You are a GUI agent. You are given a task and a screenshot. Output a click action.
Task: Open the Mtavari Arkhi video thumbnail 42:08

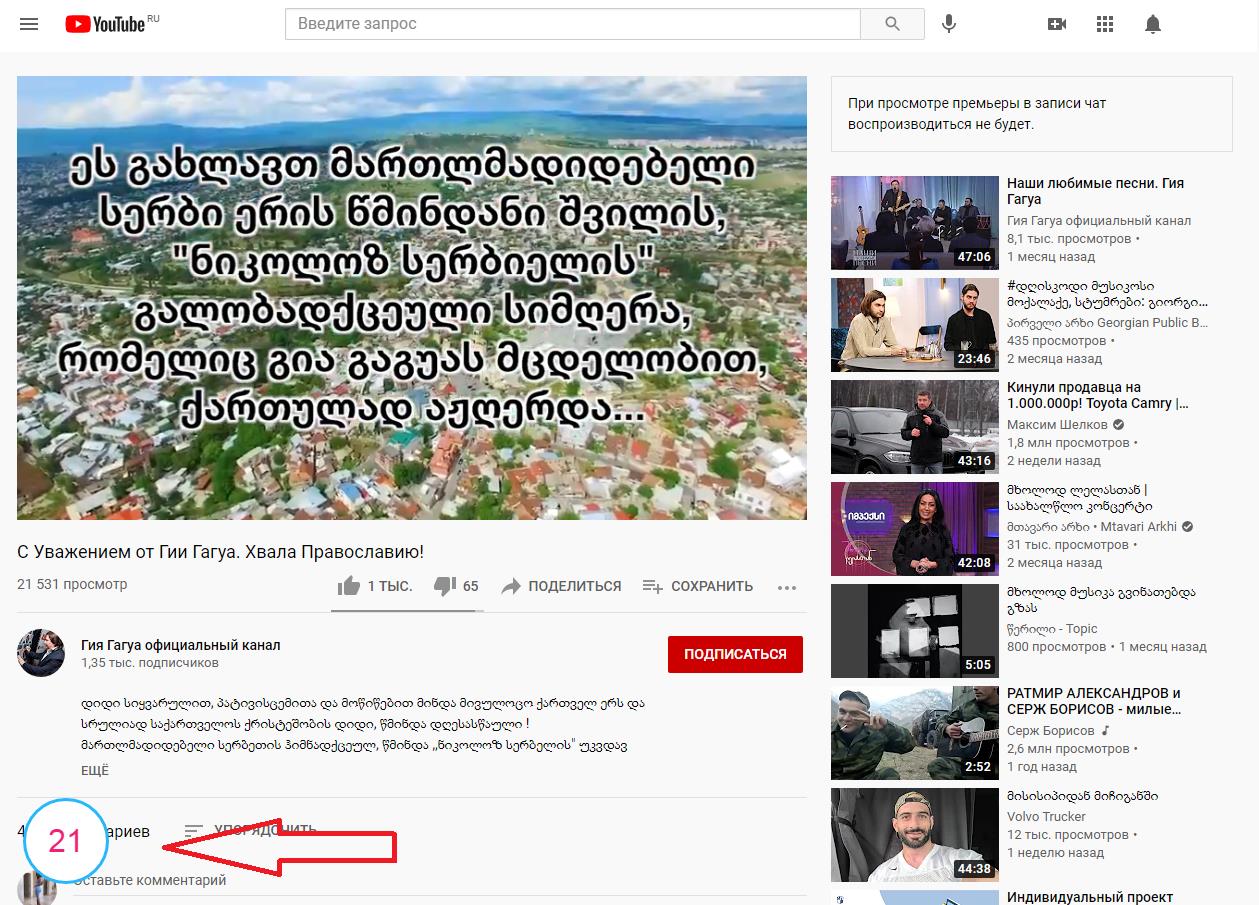pyautogui.click(x=915, y=529)
